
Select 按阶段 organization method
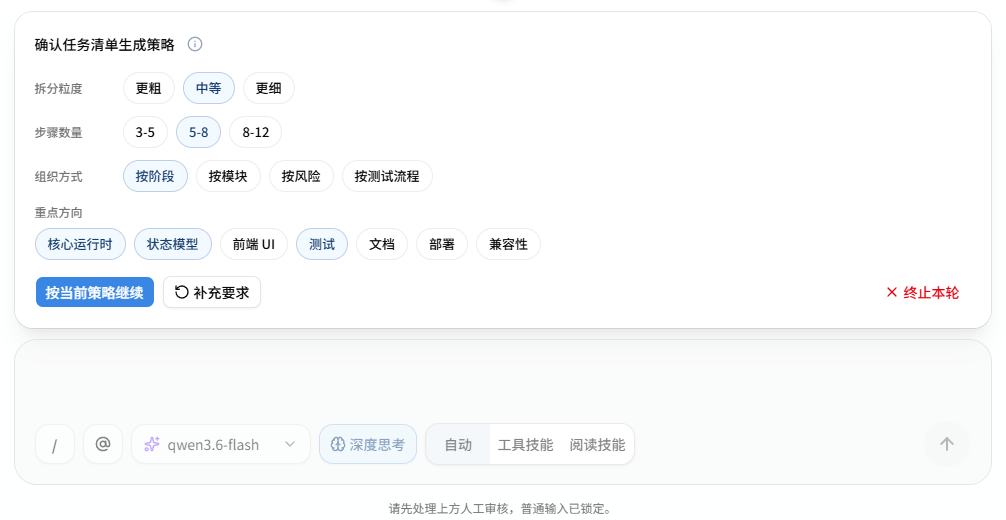tap(155, 176)
